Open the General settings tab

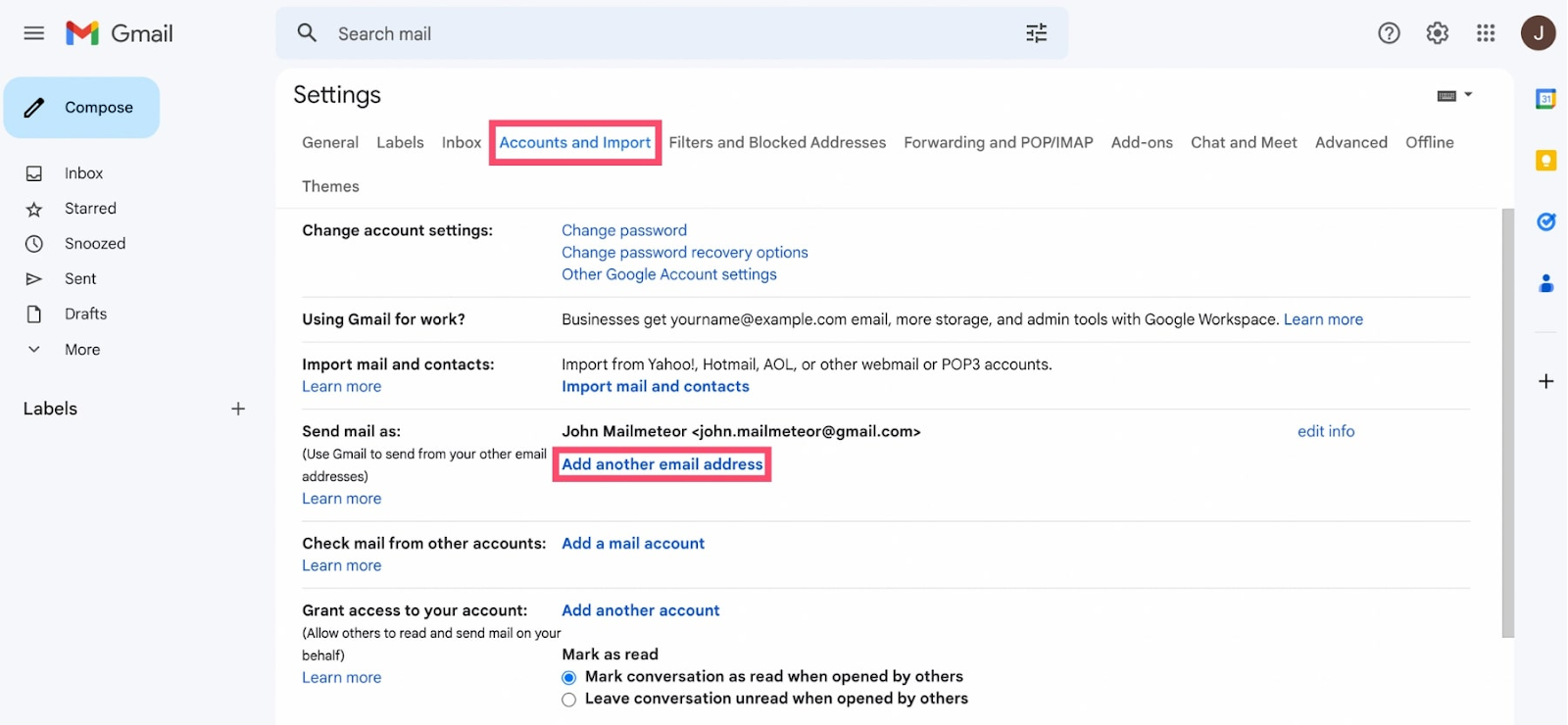(x=330, y=142)
